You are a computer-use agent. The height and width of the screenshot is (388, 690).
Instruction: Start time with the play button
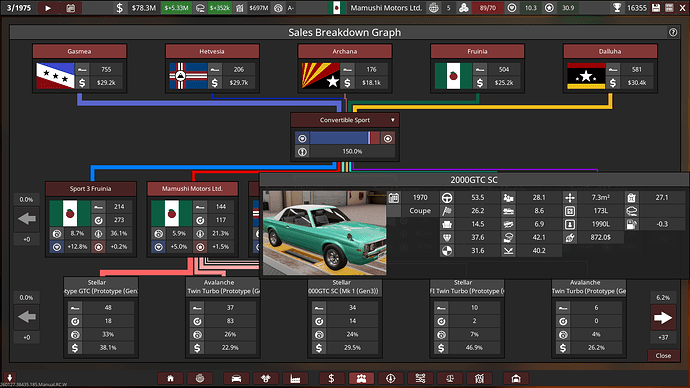48,8
